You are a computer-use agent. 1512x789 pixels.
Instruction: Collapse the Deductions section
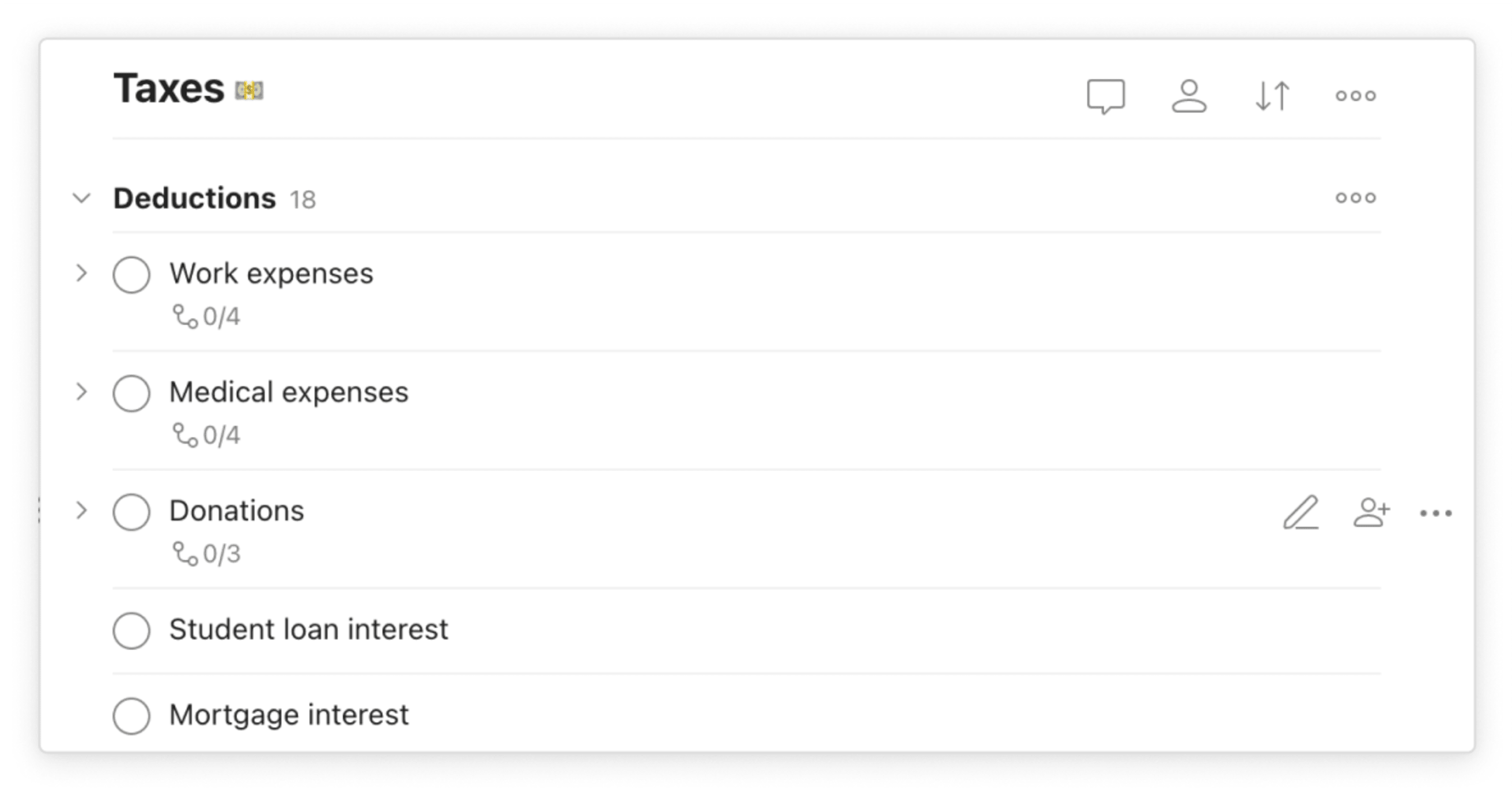tap(82, 198)
